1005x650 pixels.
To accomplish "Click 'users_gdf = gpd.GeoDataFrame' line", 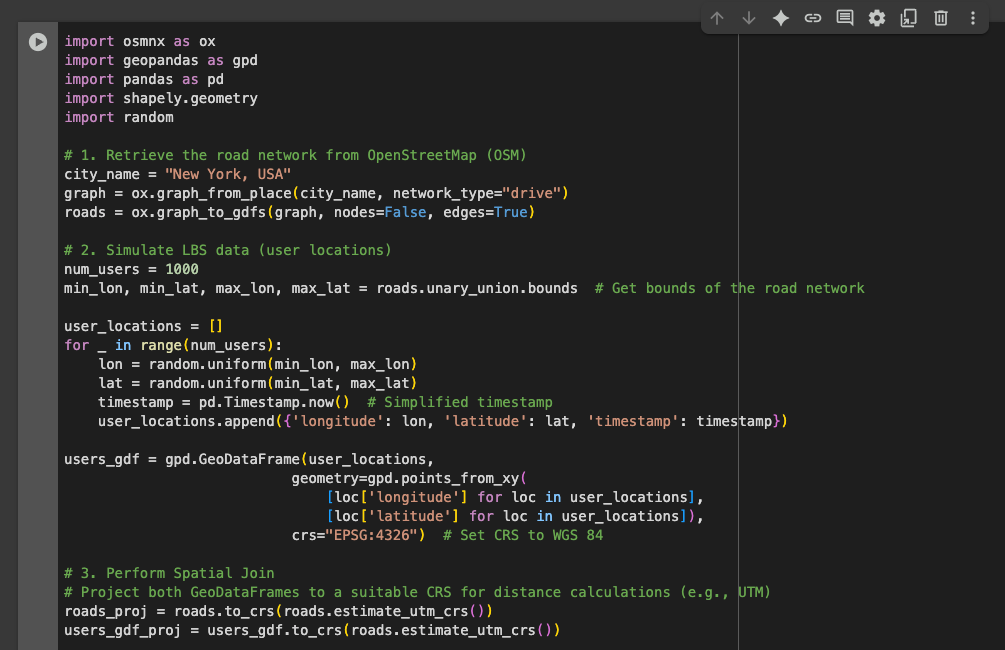I will (x=249, y=459).
